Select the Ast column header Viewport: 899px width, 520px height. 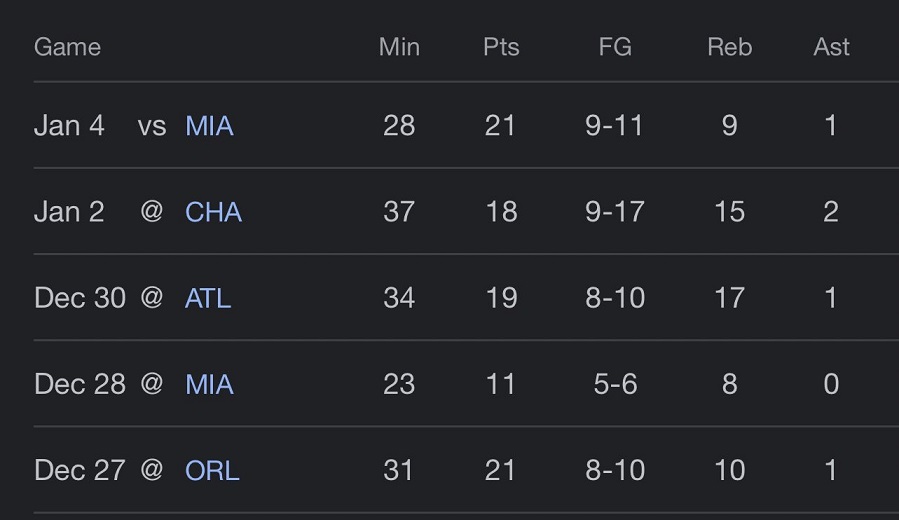[831, 47]
